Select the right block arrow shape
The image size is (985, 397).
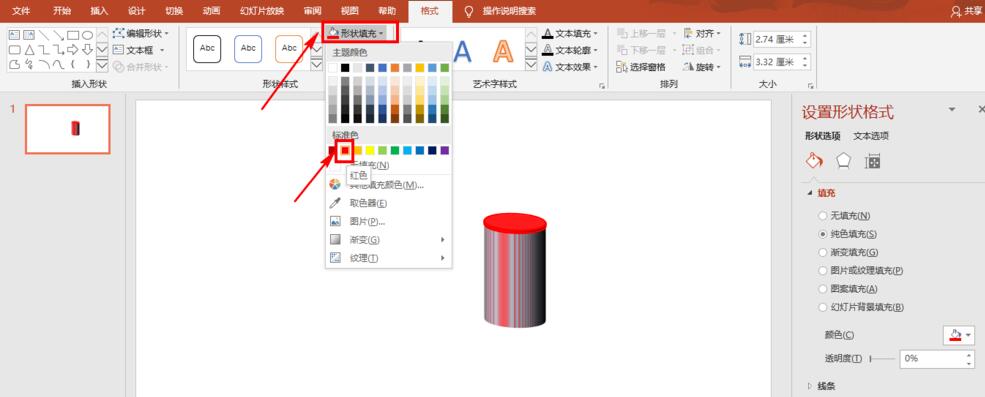click(73, 50)
